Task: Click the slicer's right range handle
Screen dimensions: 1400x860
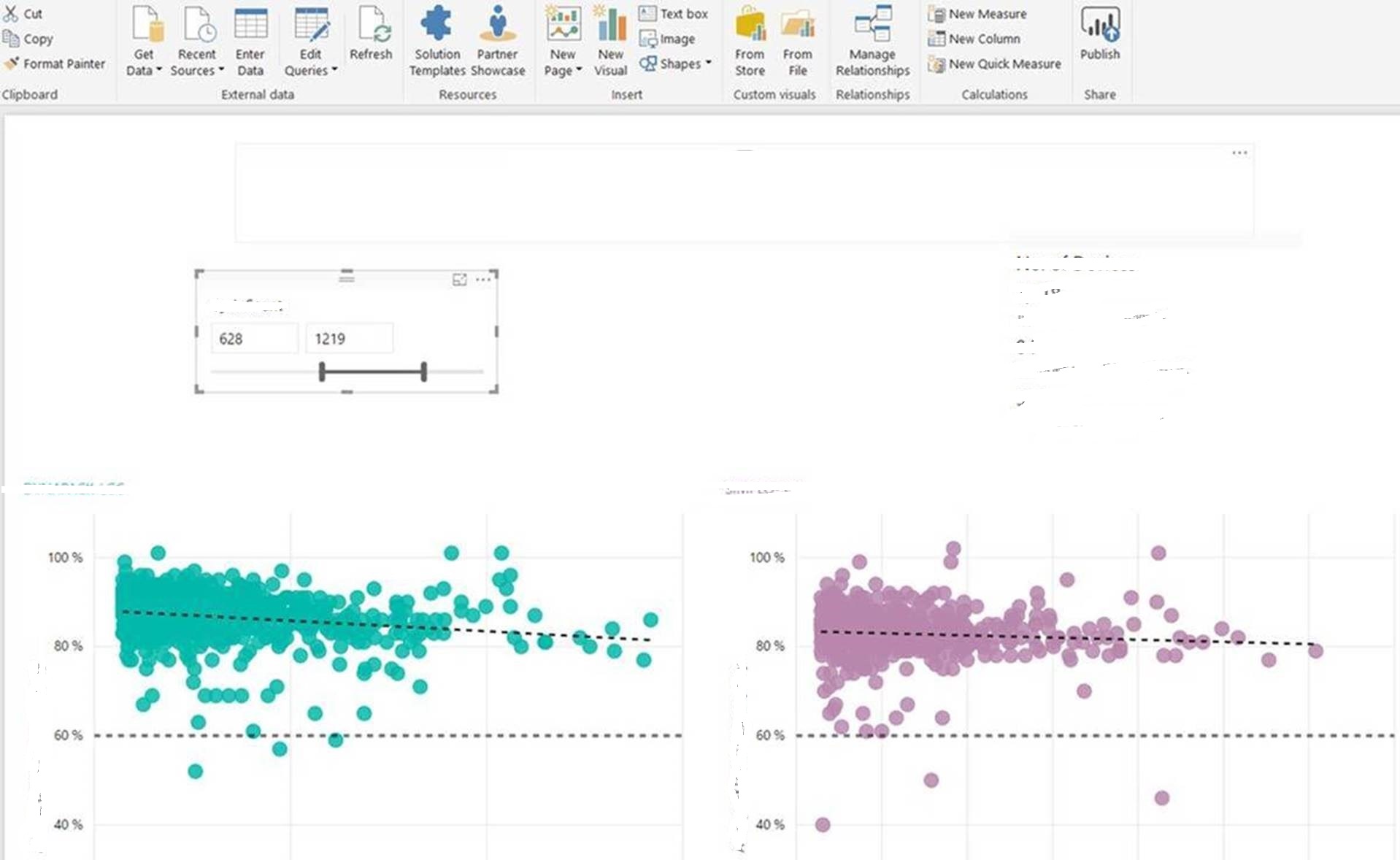Action: tap(424, 372)
